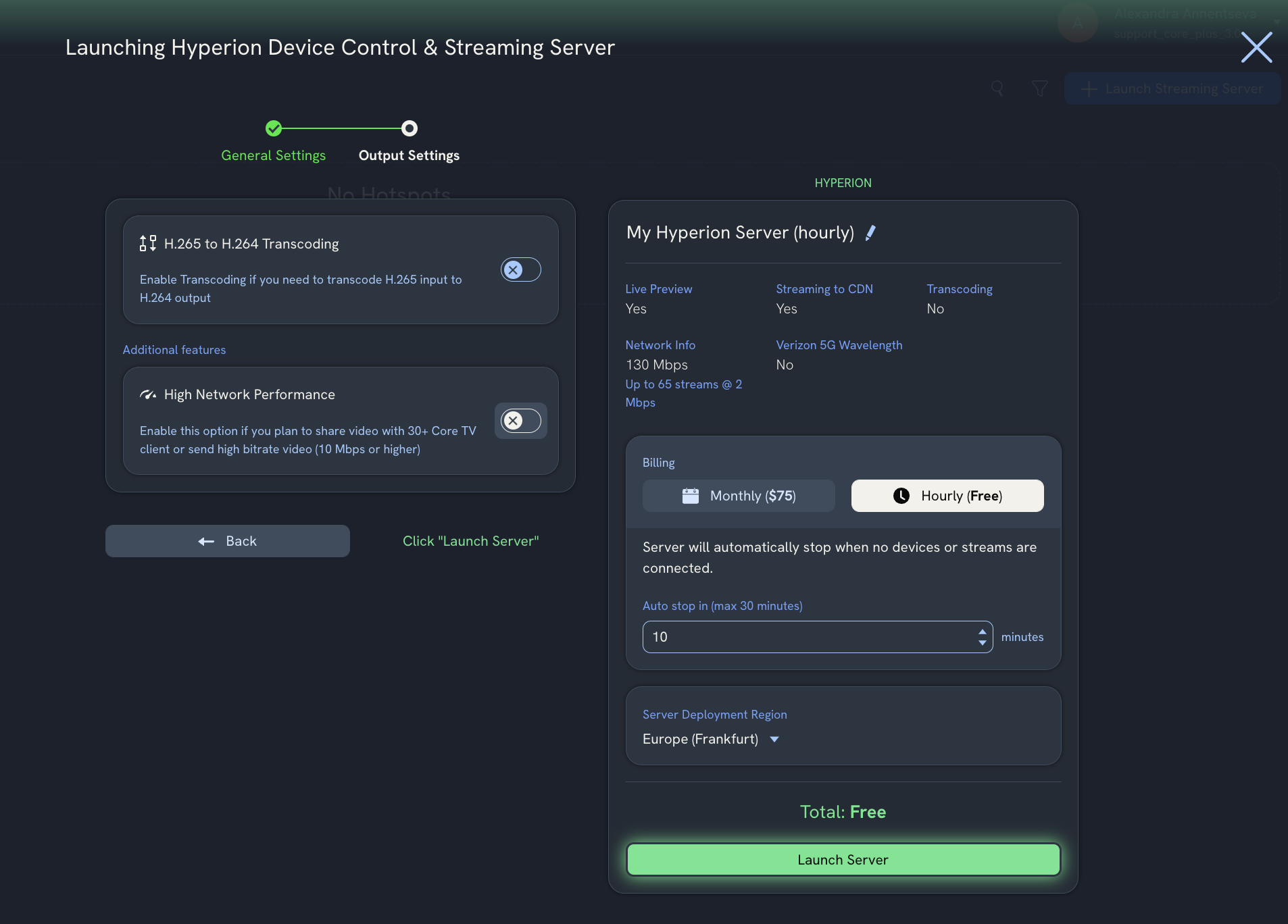Increase auto stop minutes with the up stepper
The height and width of the screenshot is (924, 1288).
pos(981,632)
